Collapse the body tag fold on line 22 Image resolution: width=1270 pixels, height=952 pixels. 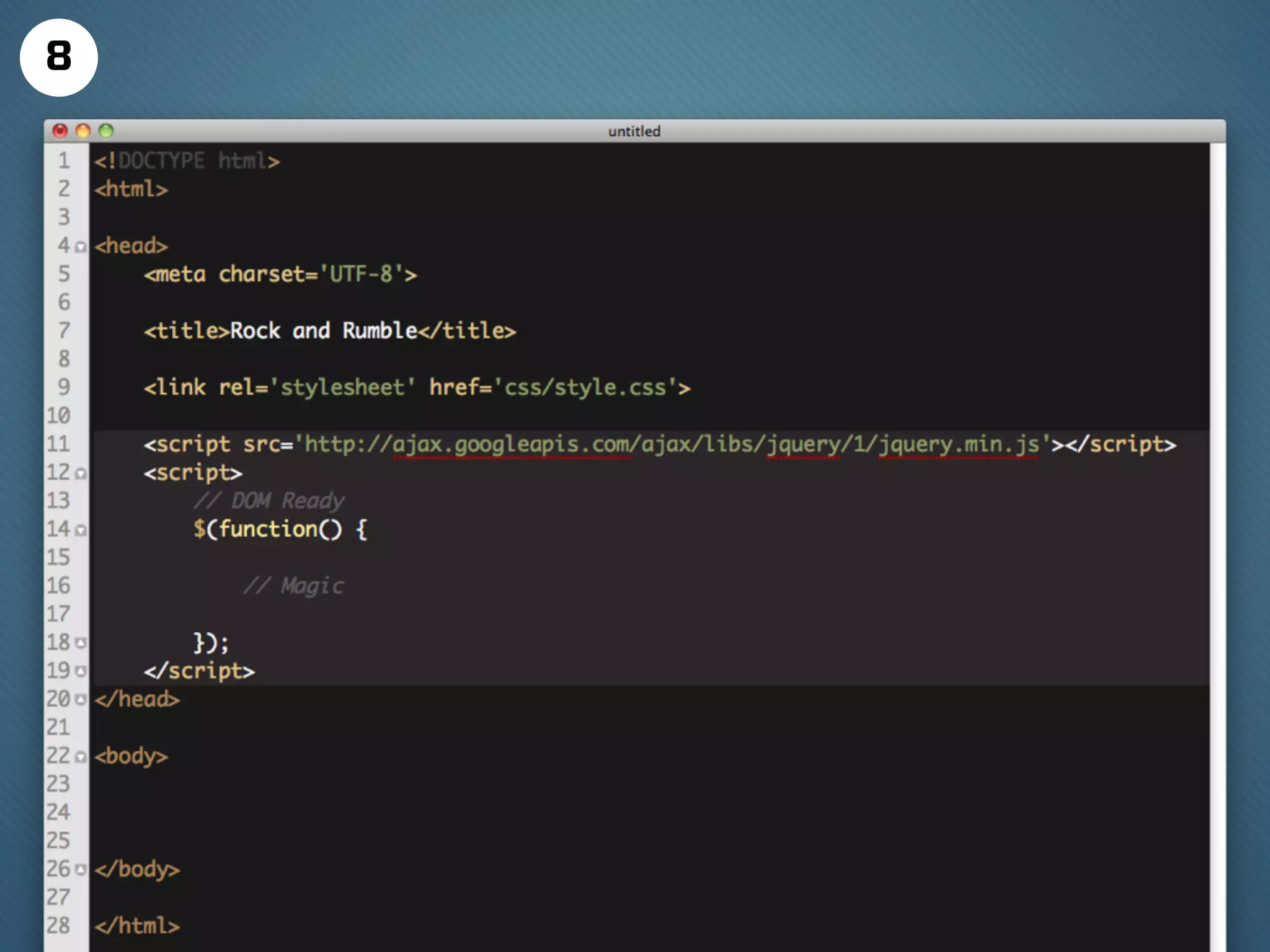point(81,757)
